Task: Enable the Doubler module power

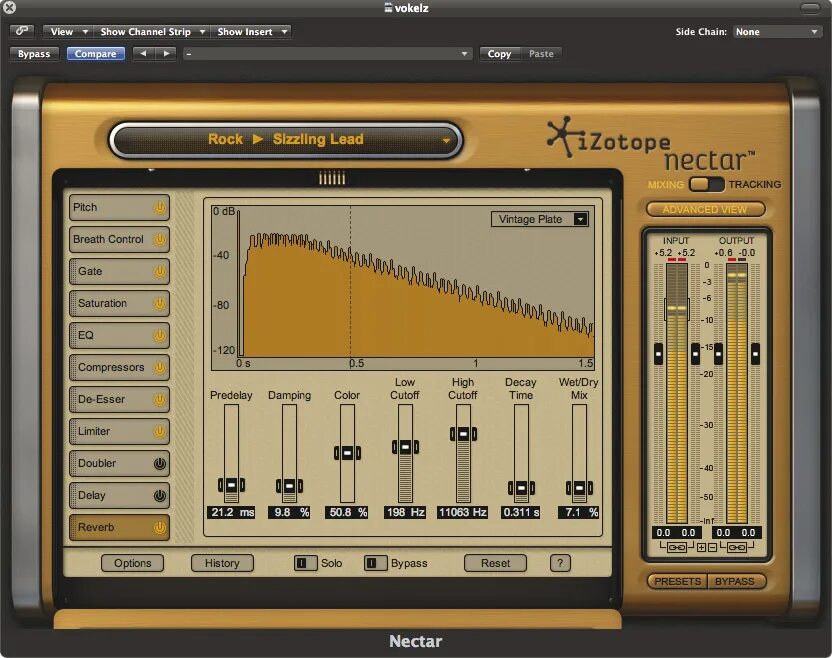Action: tap(160, 464)
